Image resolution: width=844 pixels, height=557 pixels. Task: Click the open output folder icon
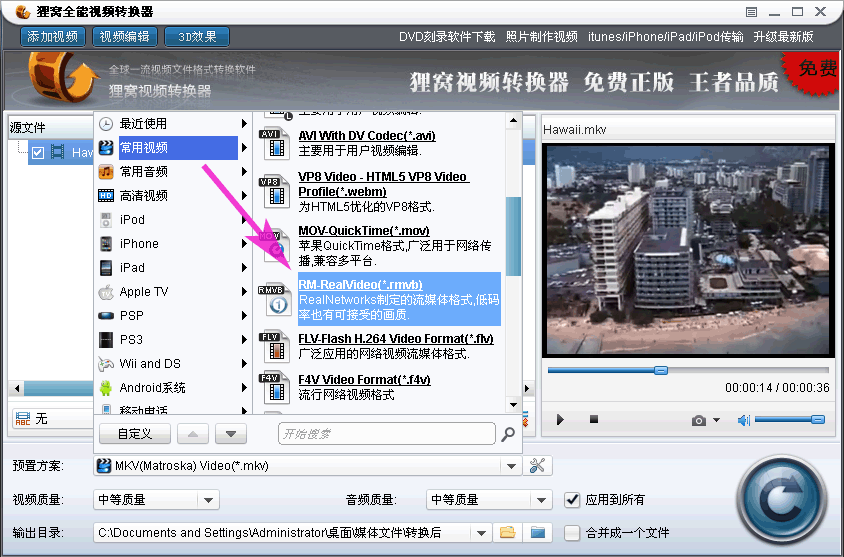tap(538, 533)
